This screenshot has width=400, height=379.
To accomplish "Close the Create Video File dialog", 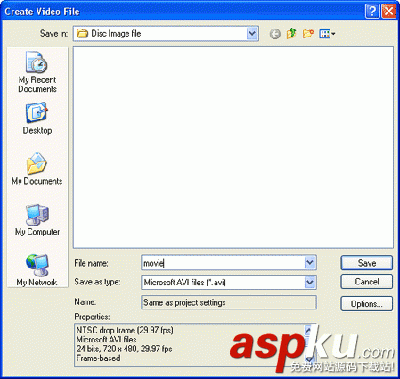I will click(x=388, y=11).
